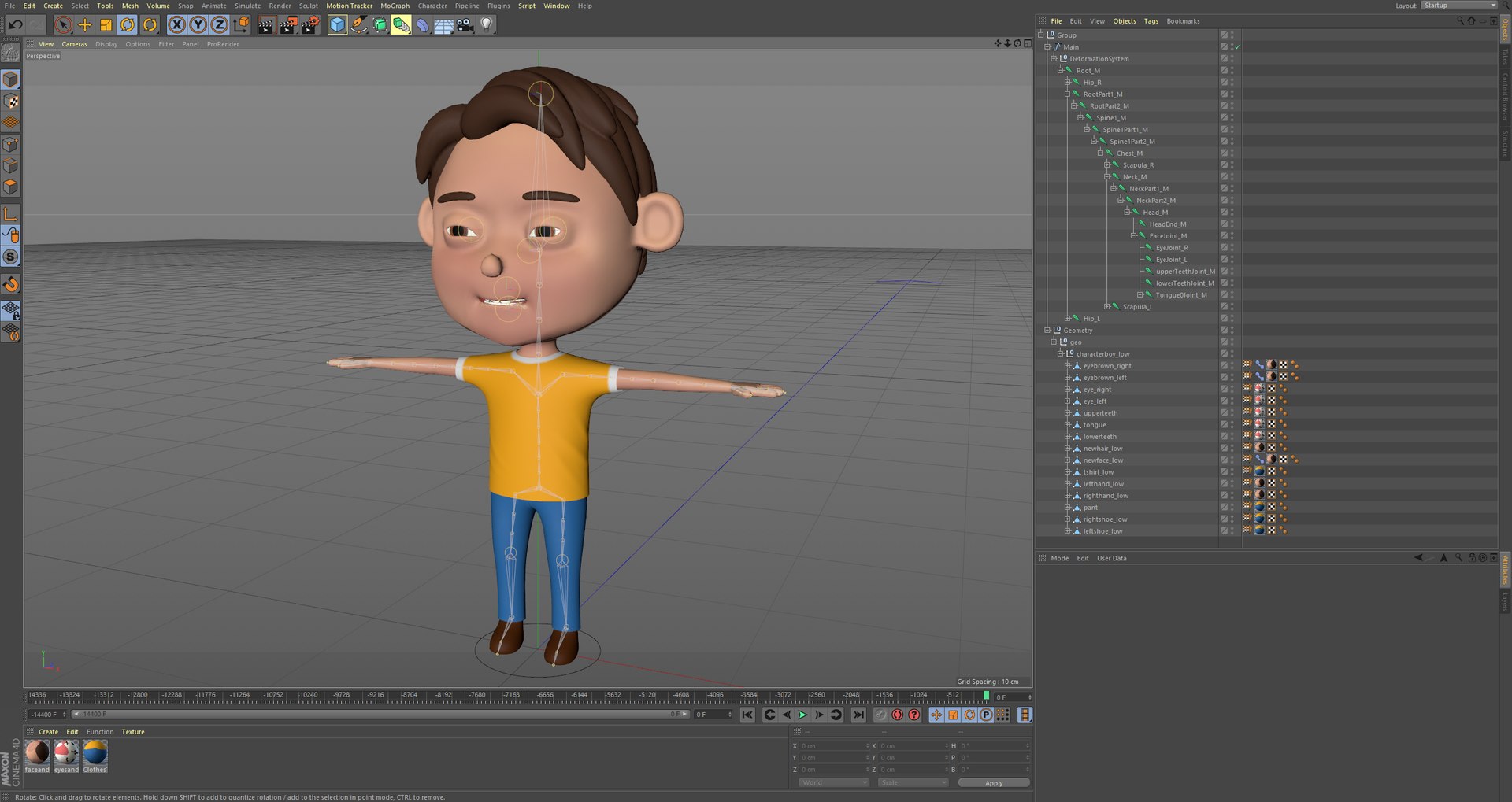Screen dimensions: 1512x802
Task: Select the Clothes material swatch
Action: coord(94,756)
